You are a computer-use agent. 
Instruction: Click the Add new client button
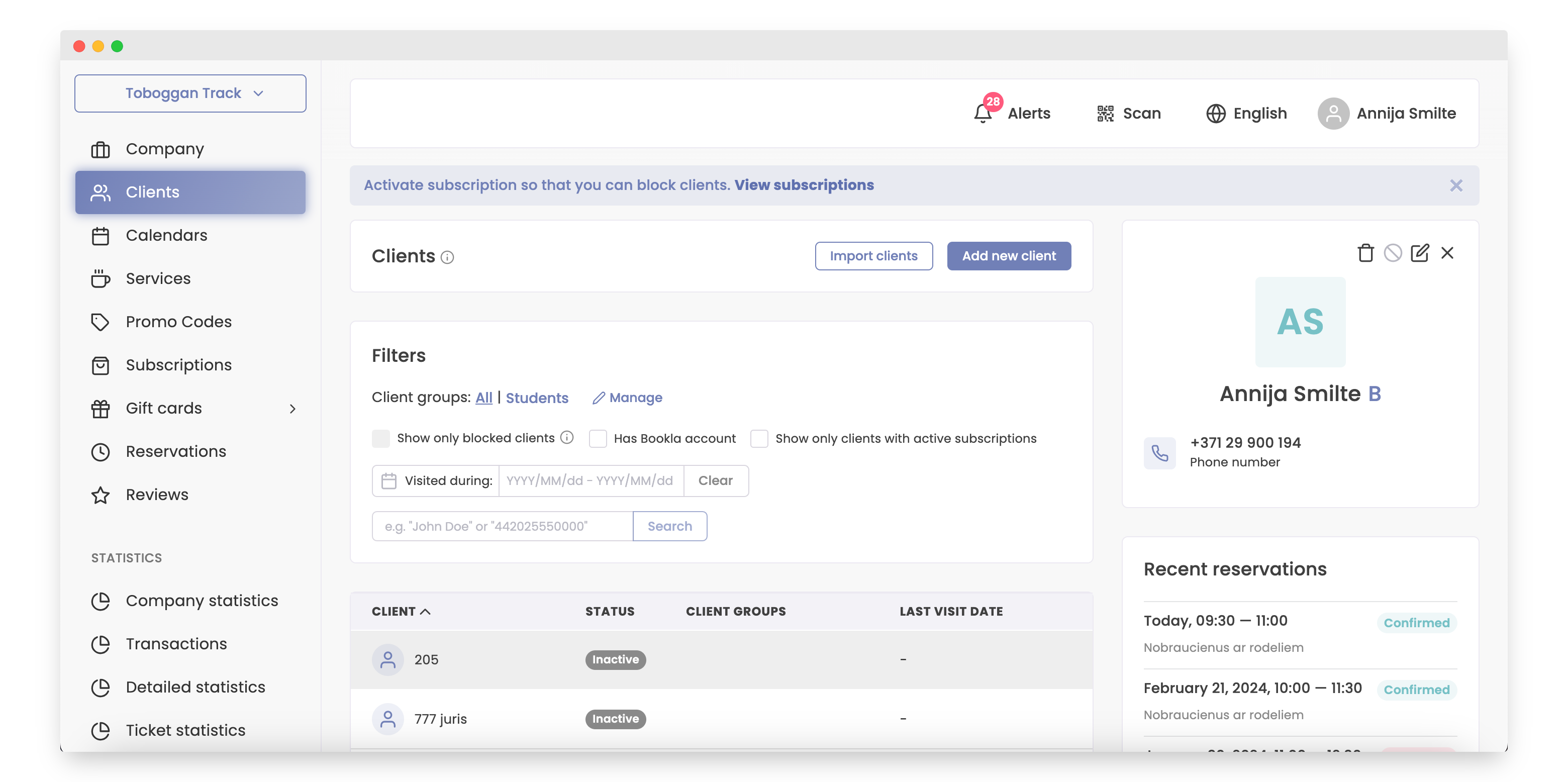1009,256
